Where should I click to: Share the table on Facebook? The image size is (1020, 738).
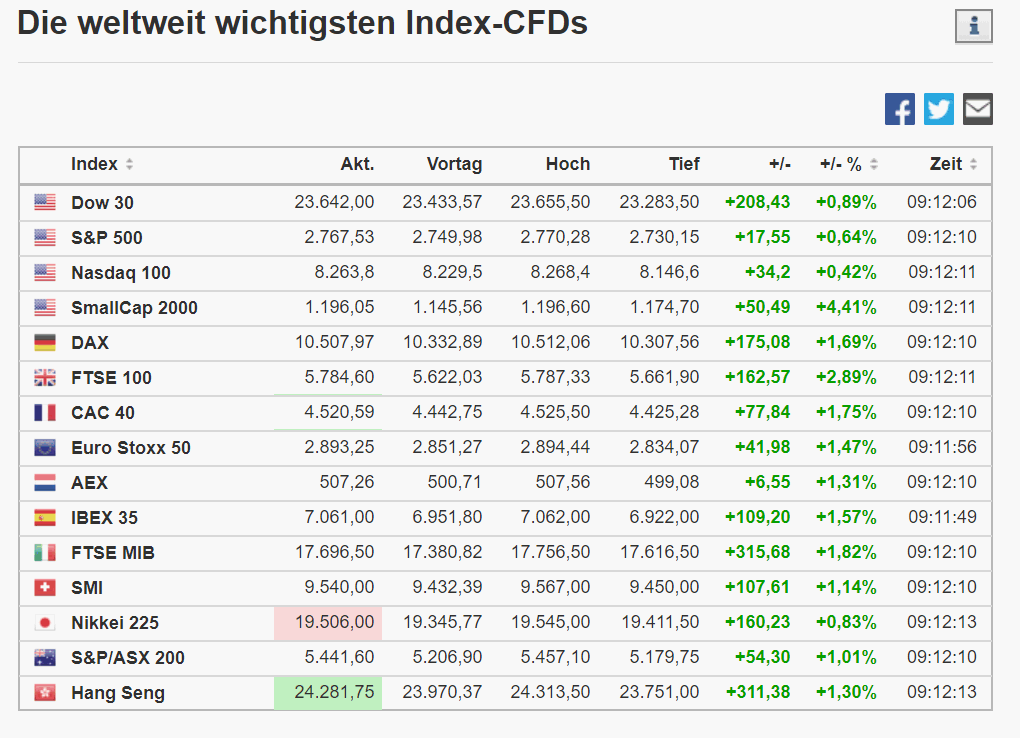pos(899,109)
